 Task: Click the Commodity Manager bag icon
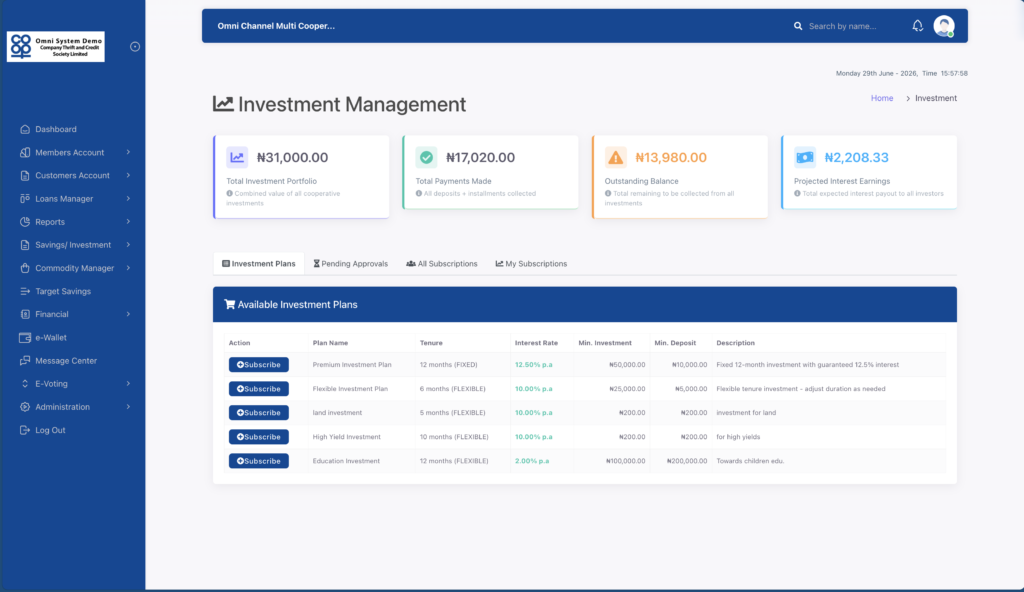click(25, 268)
